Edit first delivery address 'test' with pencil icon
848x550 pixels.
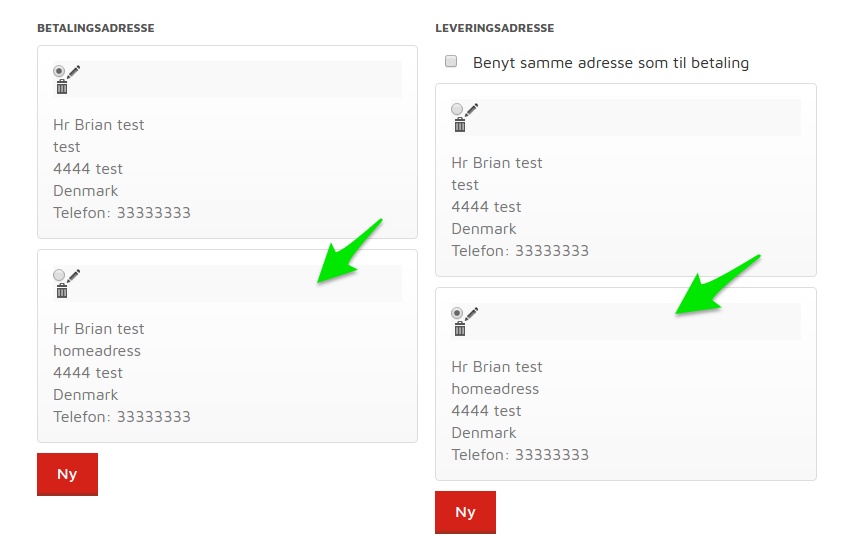tap(472, 109)
